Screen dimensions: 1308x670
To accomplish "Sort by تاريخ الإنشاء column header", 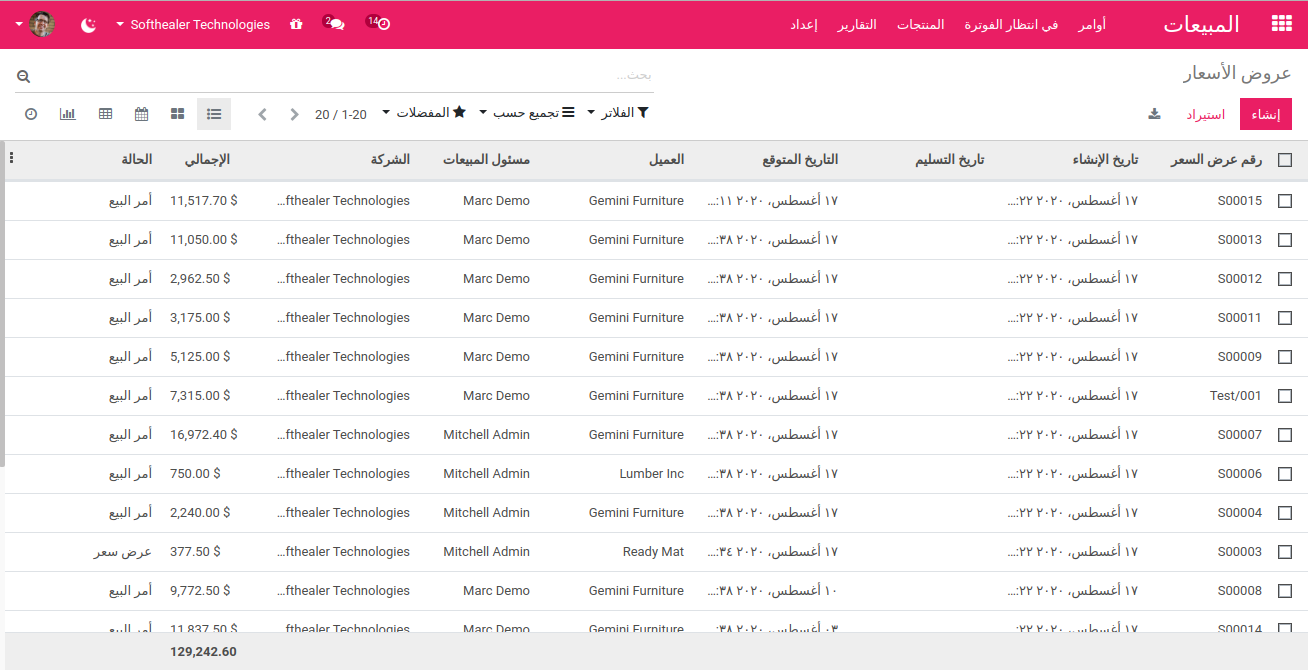I will click(x=1105, y=159).
